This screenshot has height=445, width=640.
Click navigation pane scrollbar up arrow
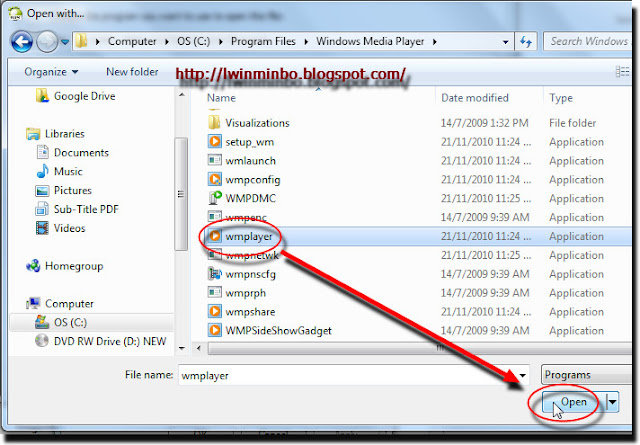coord(182,95)
